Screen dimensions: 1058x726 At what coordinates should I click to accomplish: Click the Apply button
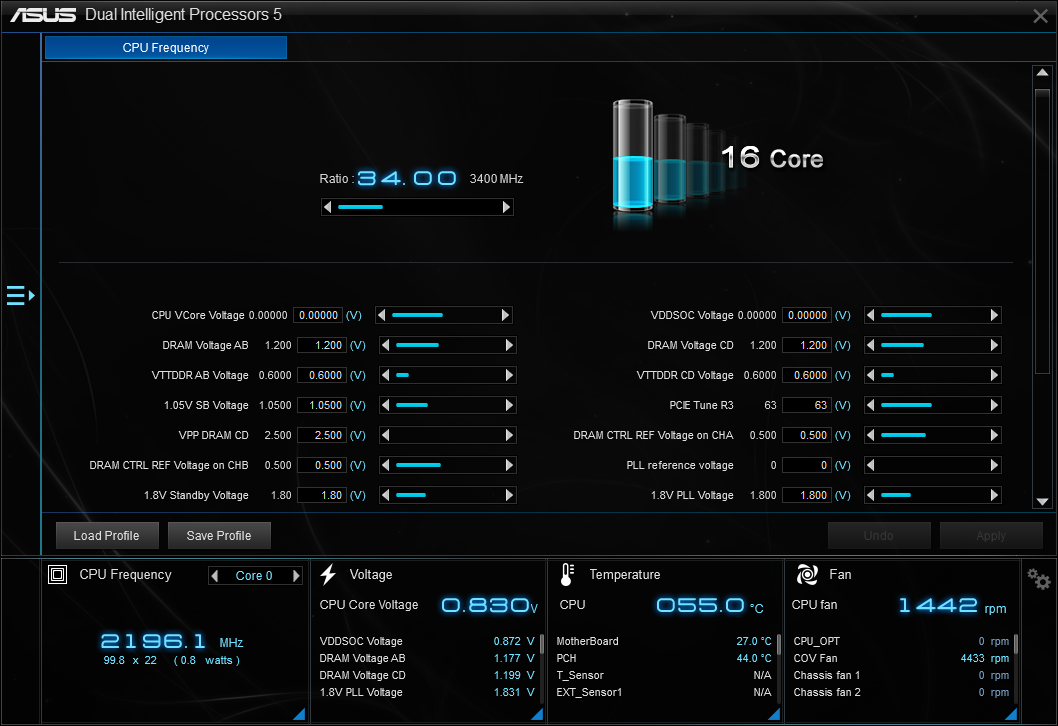click(x=991, y=536)
